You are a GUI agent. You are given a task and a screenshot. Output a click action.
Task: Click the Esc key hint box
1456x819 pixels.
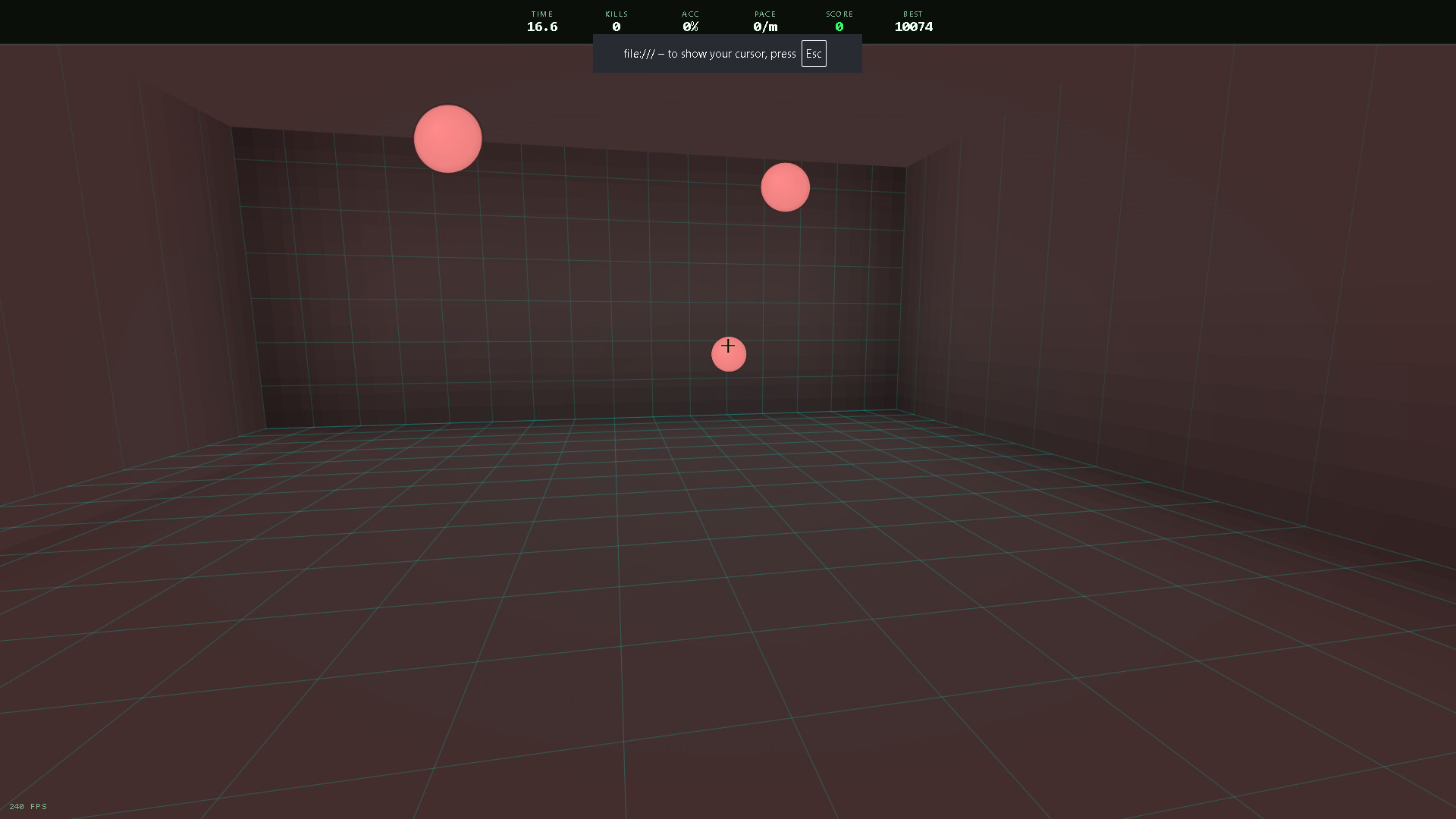tap(814, 54)
